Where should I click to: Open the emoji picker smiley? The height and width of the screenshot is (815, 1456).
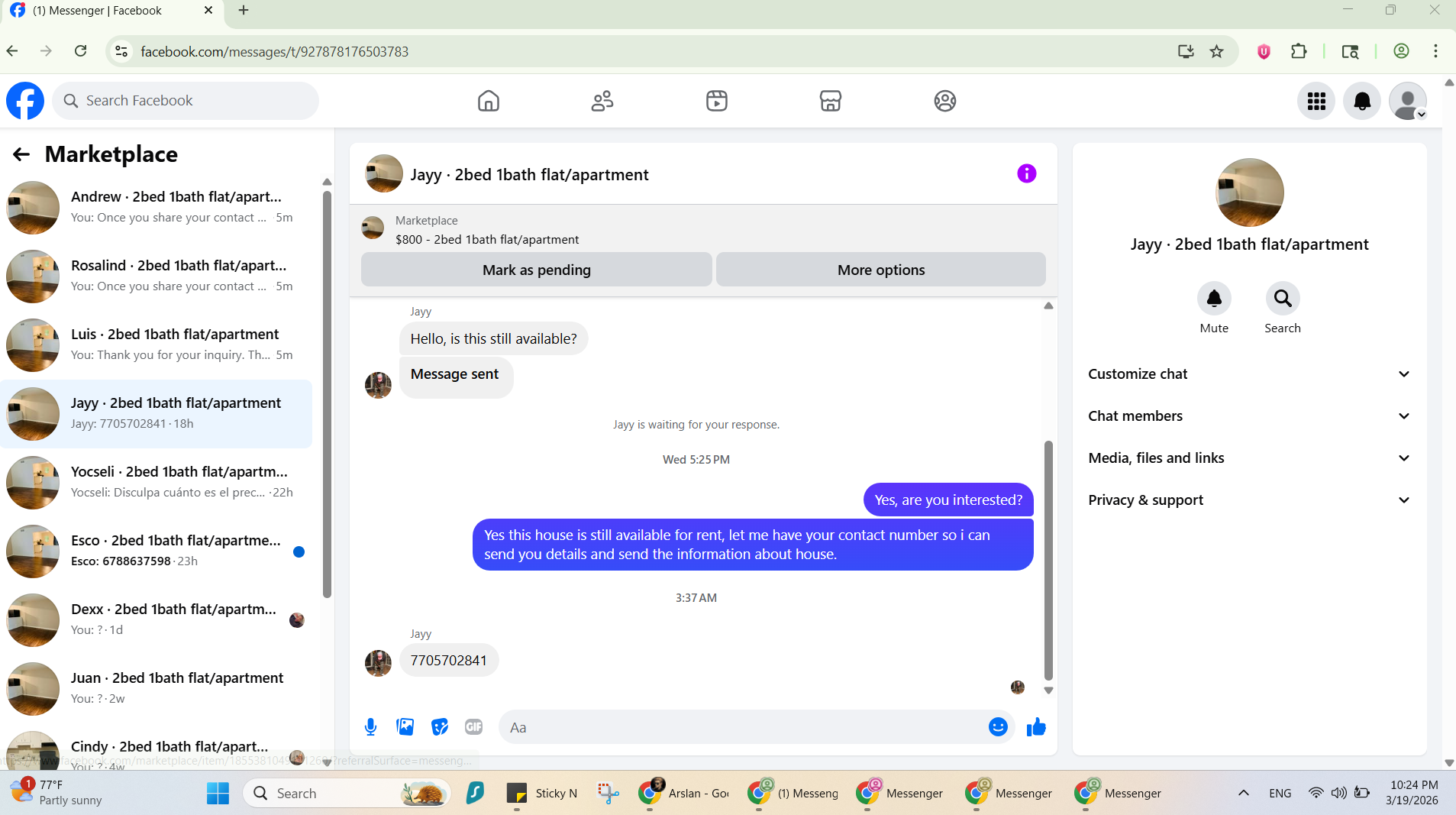click(x=998, y=727)
